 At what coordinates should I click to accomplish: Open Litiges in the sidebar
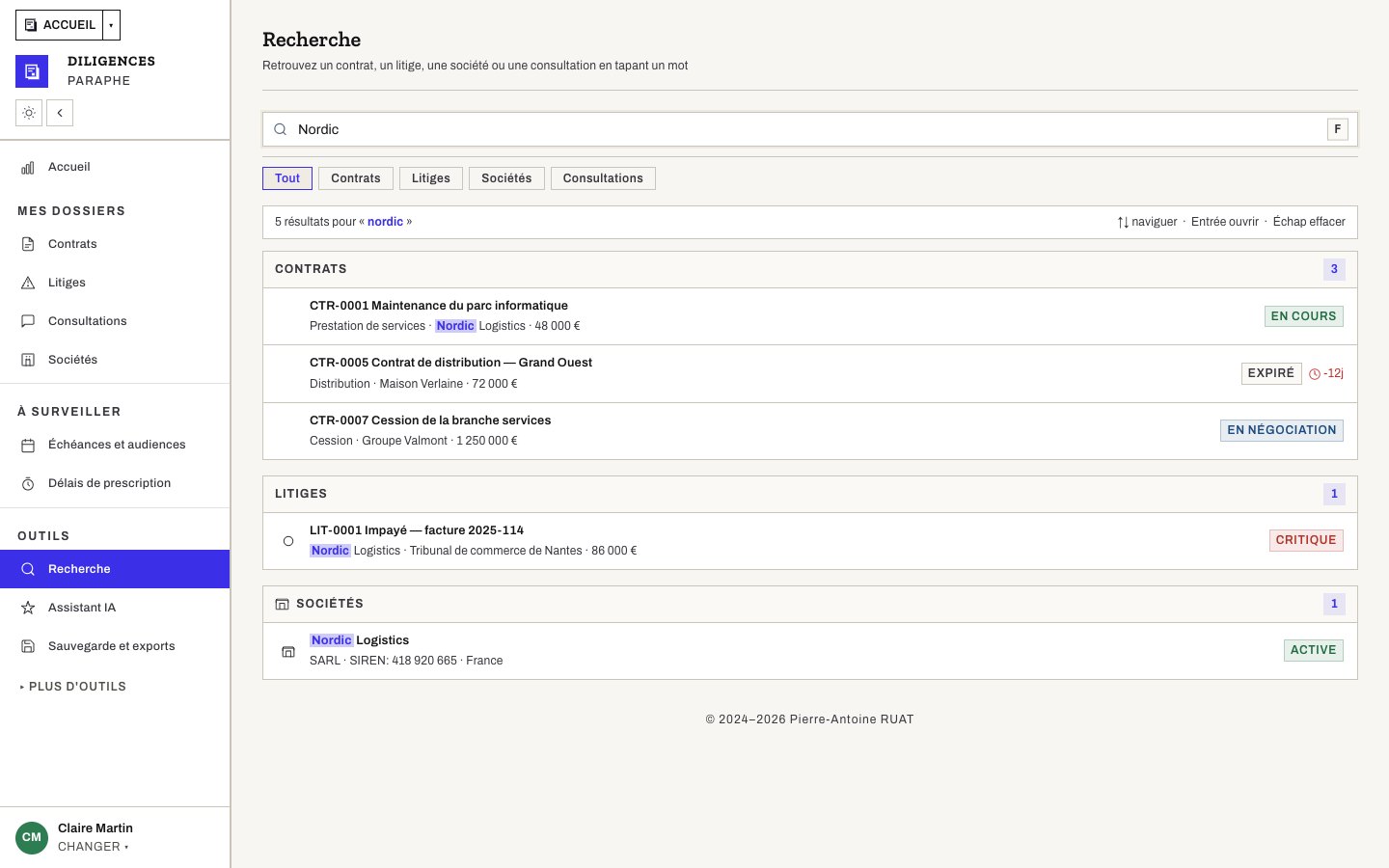115,283
